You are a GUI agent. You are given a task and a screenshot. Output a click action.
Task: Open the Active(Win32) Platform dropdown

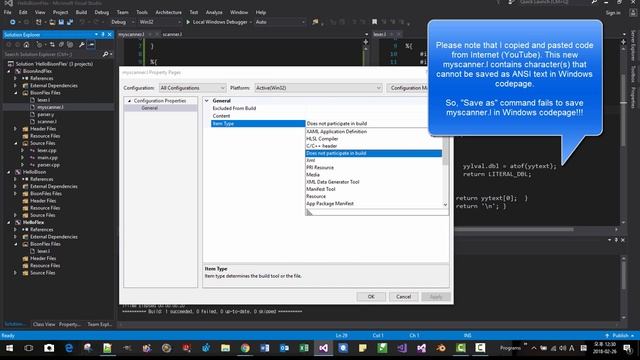[318, 88]
